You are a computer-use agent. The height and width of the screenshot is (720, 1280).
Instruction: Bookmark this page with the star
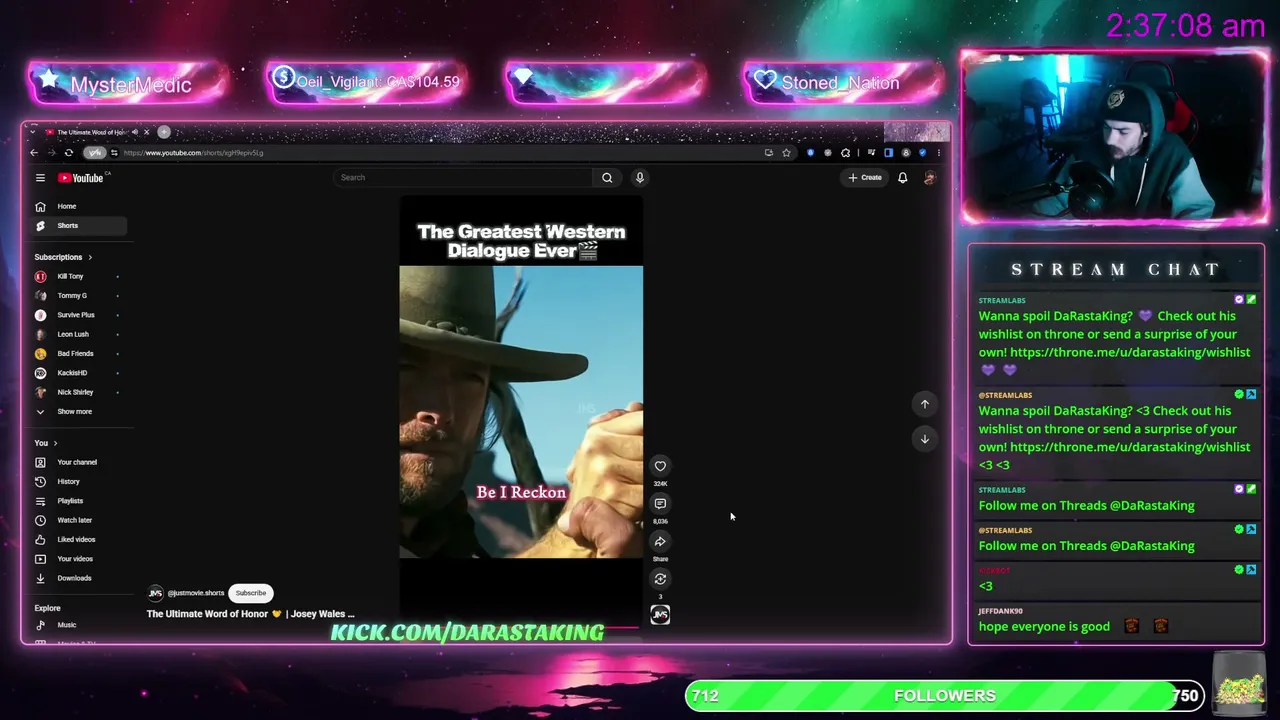[x=787, y=153]
